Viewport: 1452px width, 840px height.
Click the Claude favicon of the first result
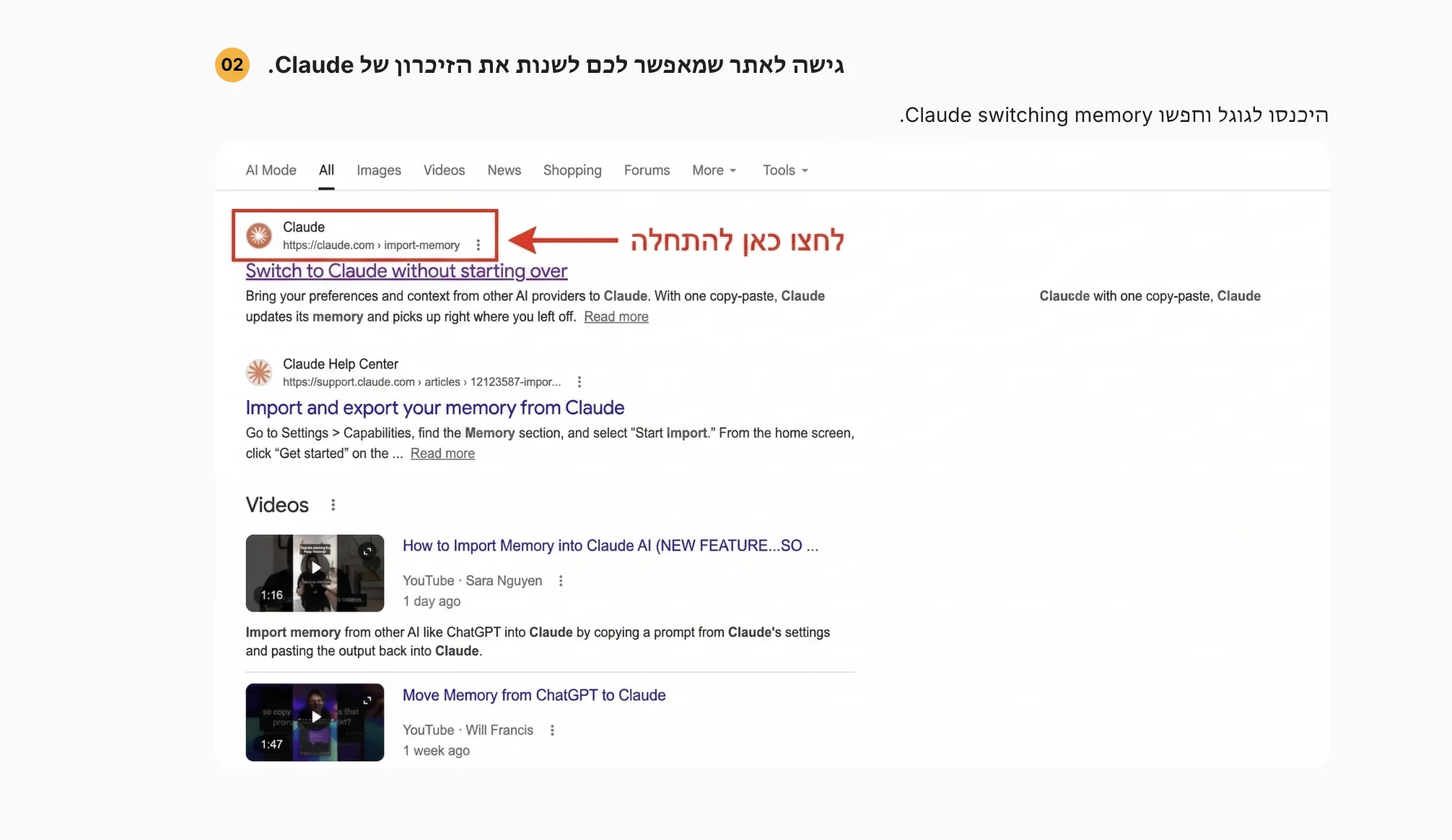coord(259,235)
